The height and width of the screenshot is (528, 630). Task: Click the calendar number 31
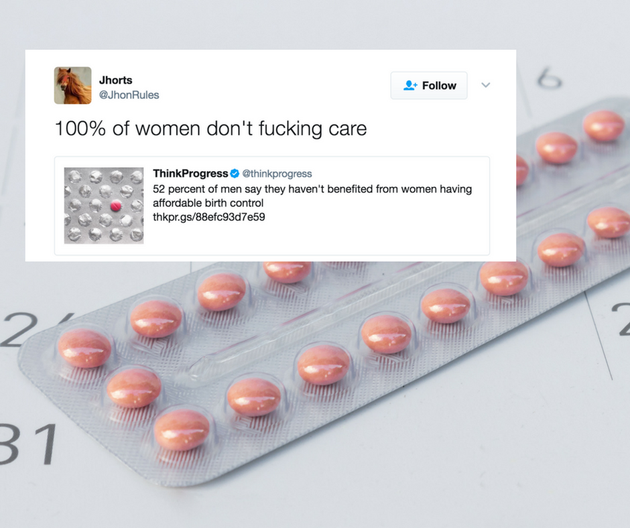(29, 444)
